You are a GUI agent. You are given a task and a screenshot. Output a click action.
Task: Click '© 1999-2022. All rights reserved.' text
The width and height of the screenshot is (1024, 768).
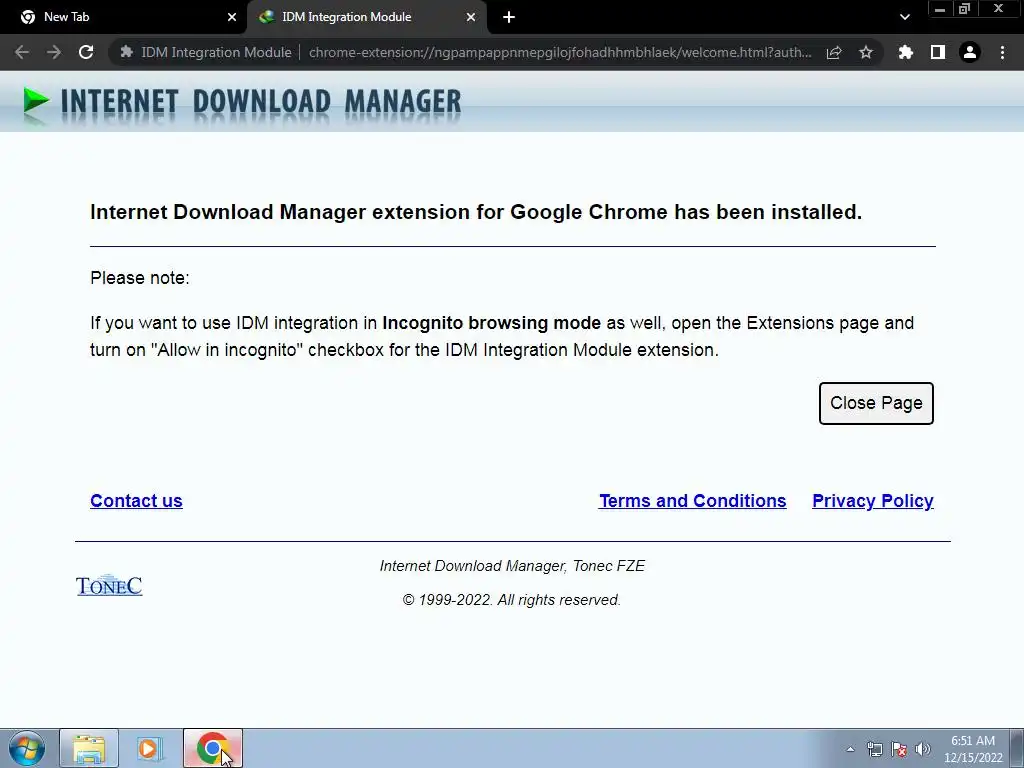pyautogui.click(x=511, y=600)
